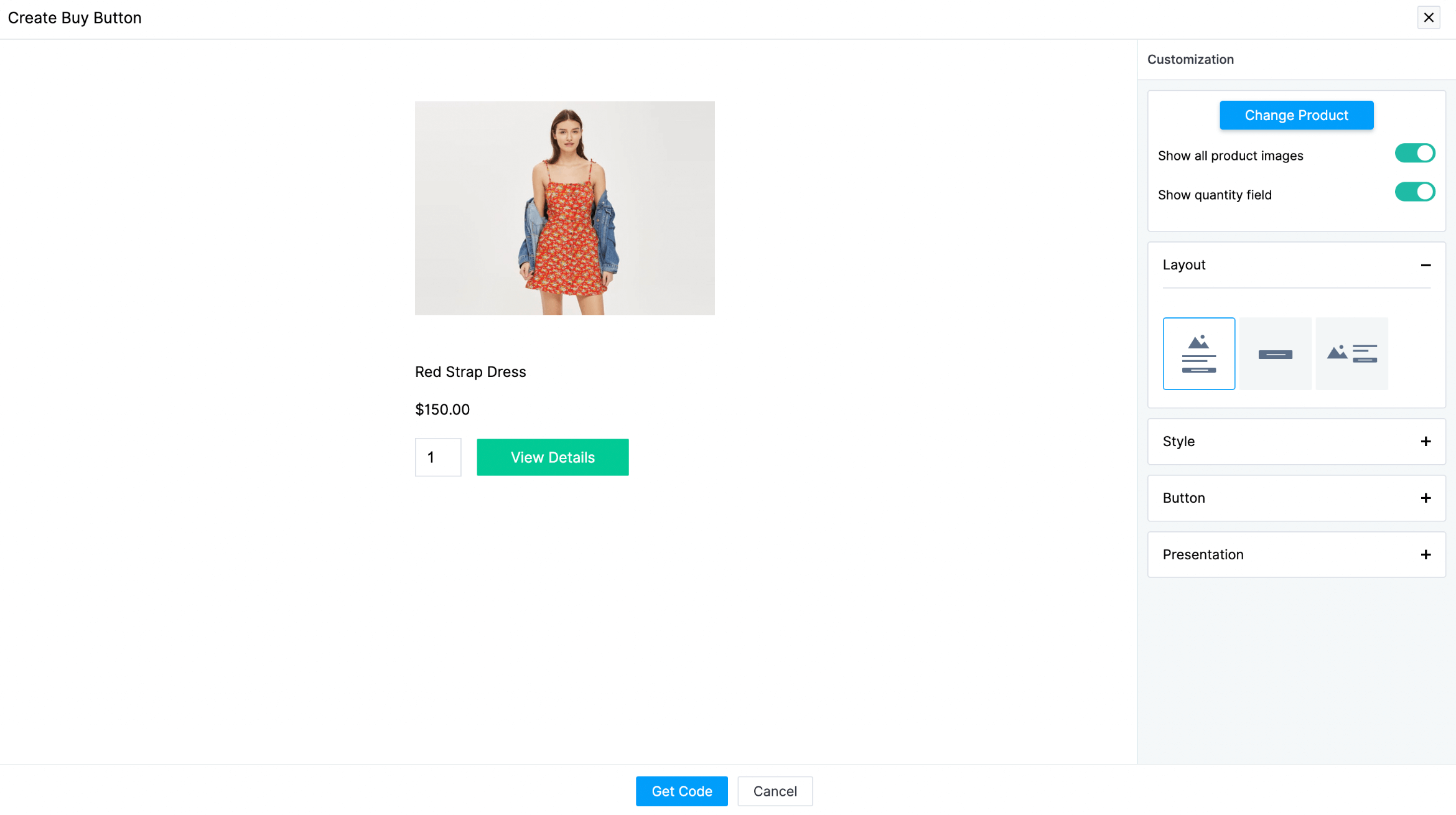Viewport: 1456px width, 815px height.
Task: Click the product image thumbnail
Action: [x=565, y=207]
